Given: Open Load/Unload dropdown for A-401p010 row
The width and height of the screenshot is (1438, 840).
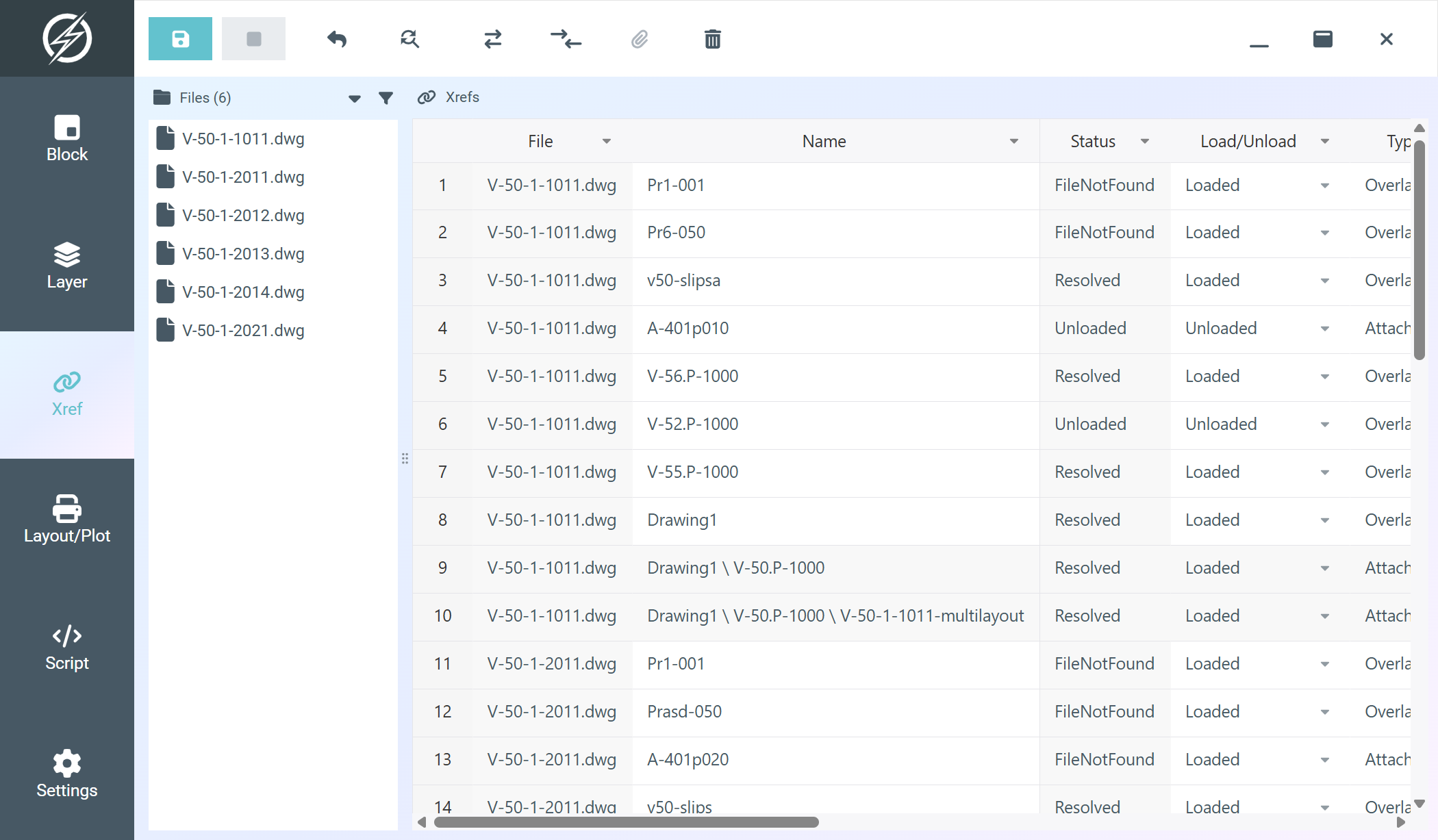Looking at the screenshot, I should tap(1325, 329).
